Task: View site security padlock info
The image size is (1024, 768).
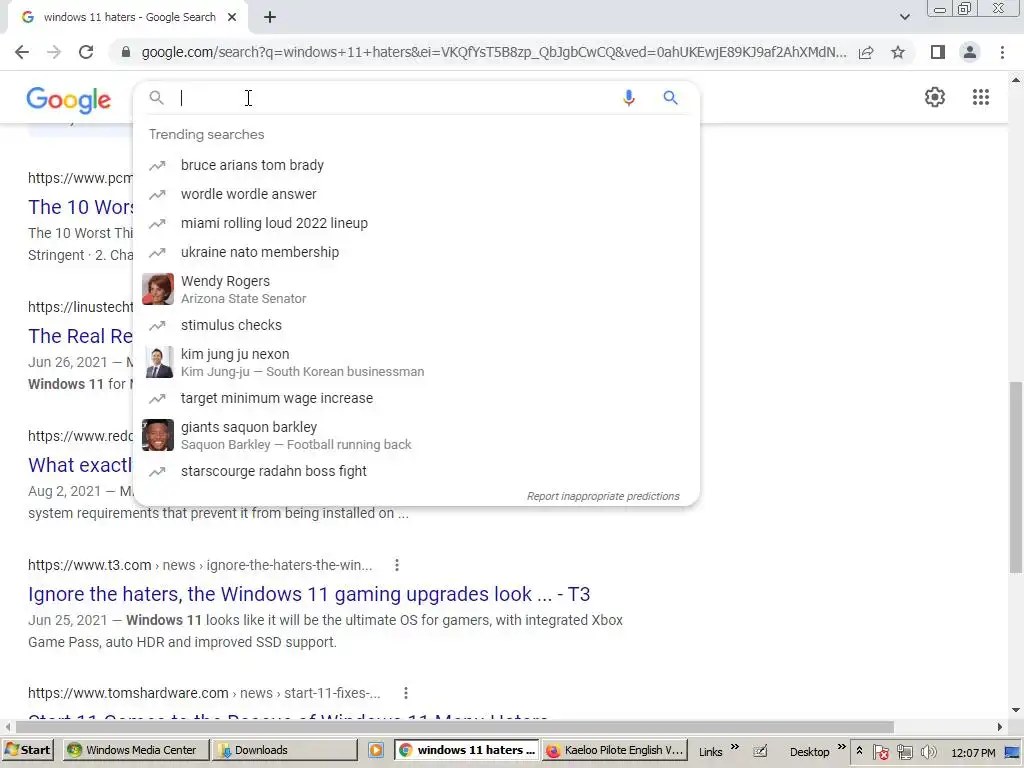Action: pos(126,52)
